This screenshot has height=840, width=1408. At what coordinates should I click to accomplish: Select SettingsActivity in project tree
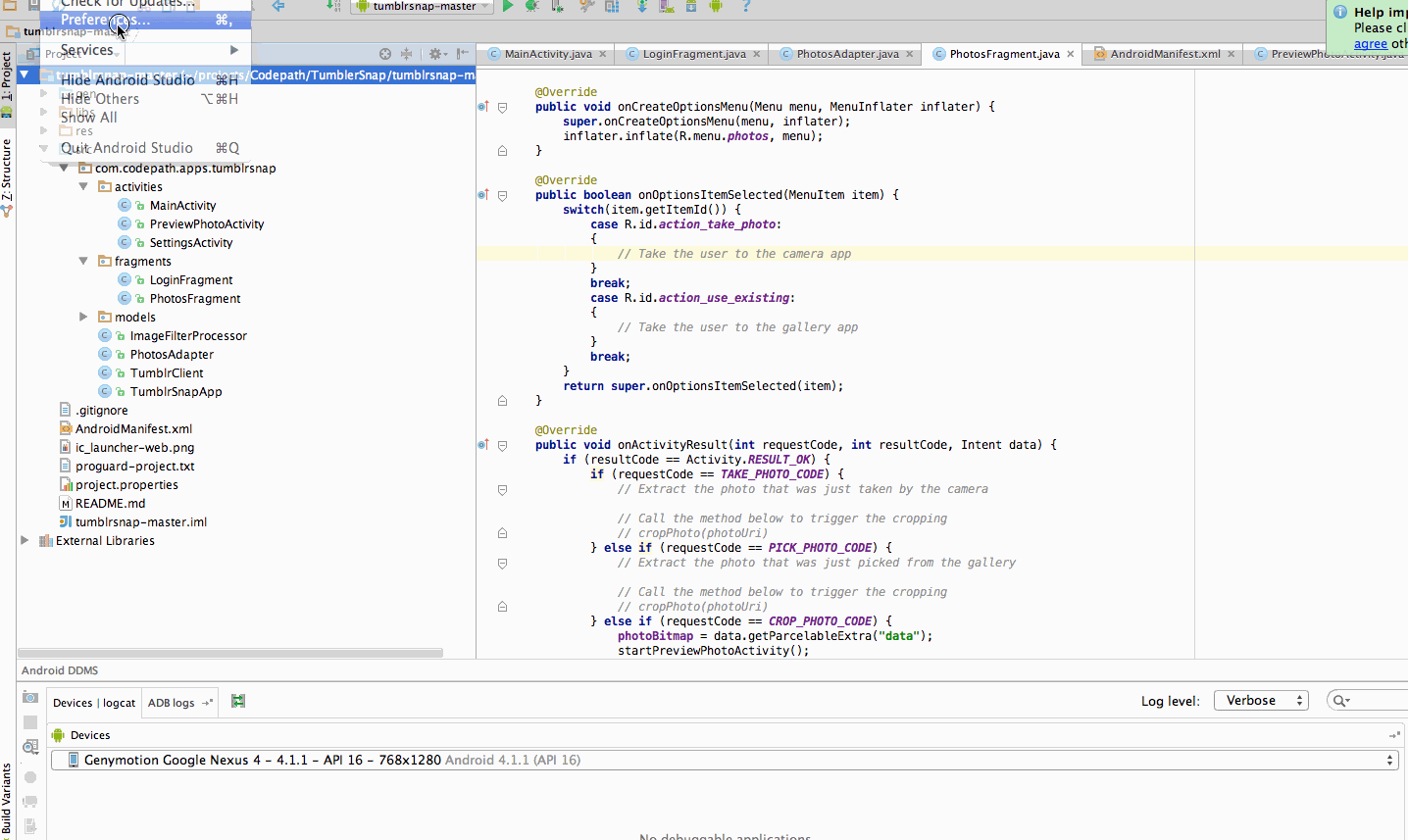click(x=191, y=242)
